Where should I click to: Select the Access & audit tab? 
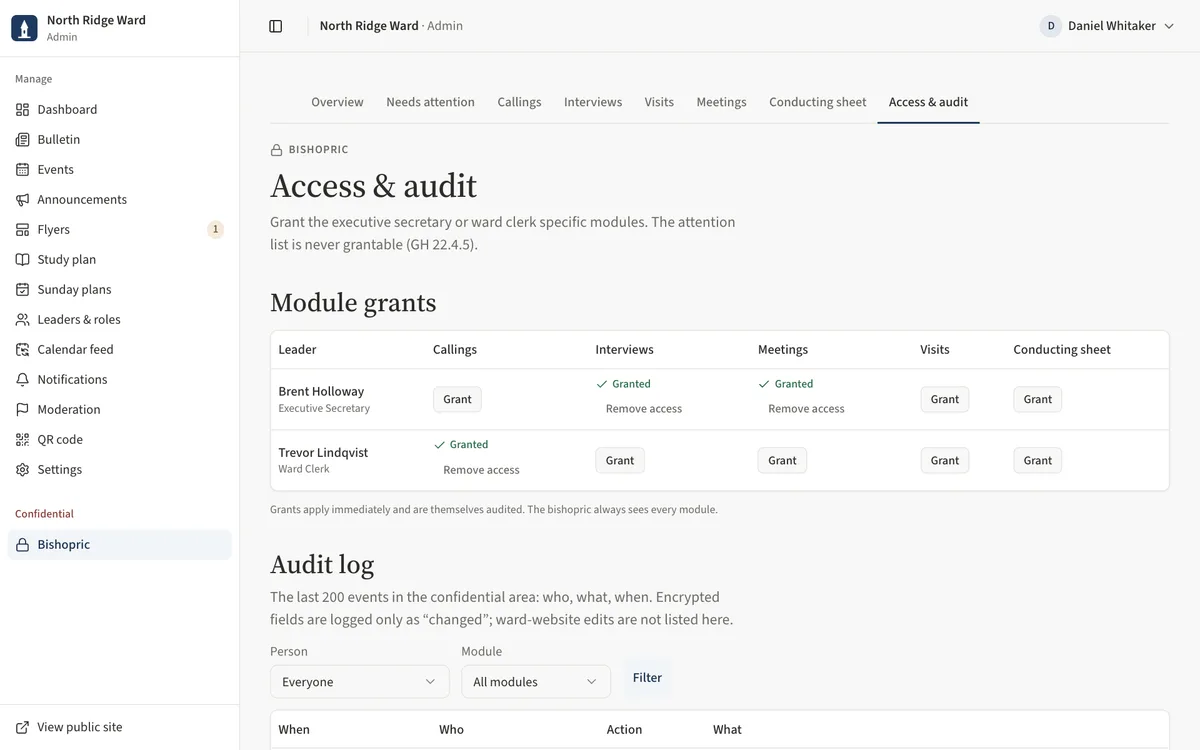(x=928, y=102)
